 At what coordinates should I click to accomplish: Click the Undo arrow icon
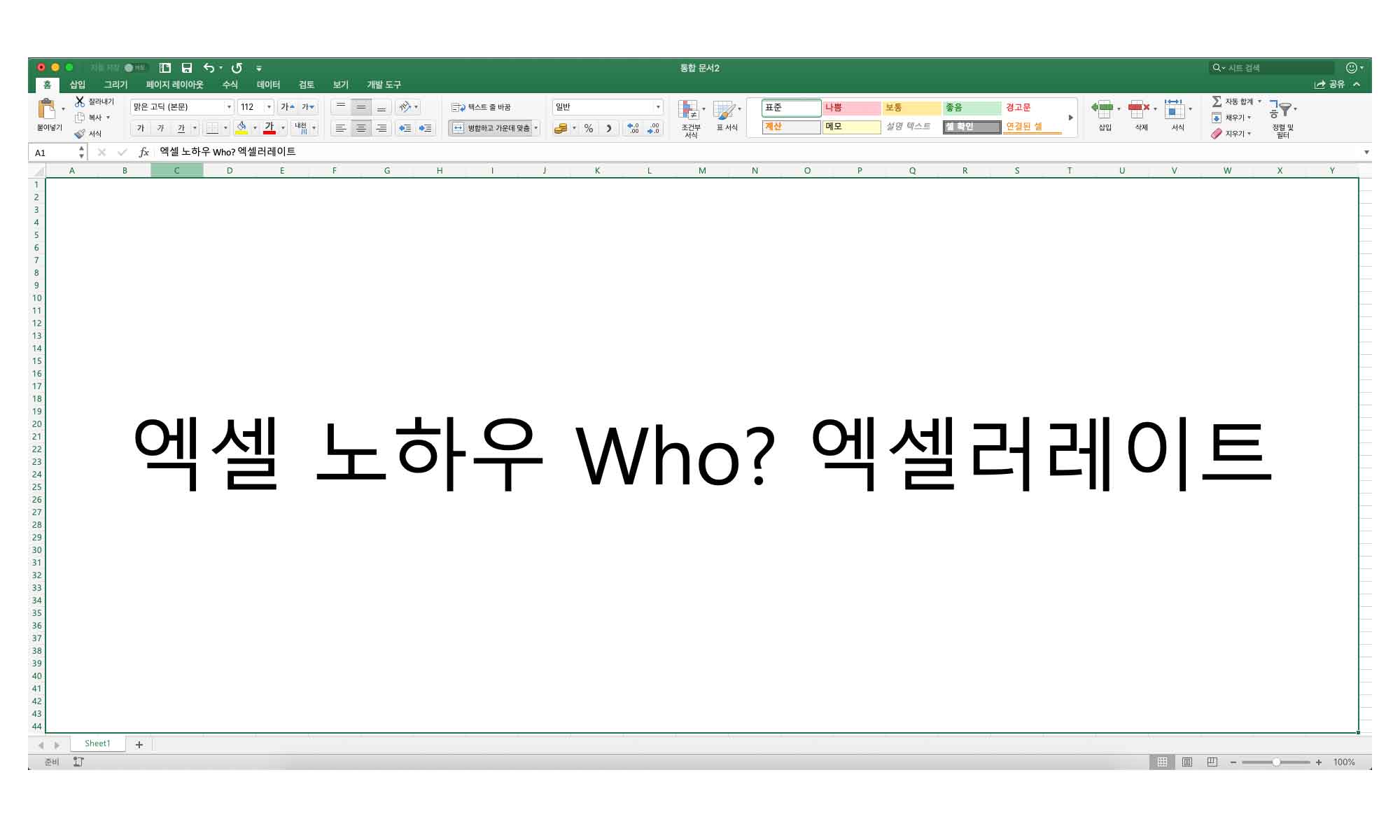[x=209, y=68]
